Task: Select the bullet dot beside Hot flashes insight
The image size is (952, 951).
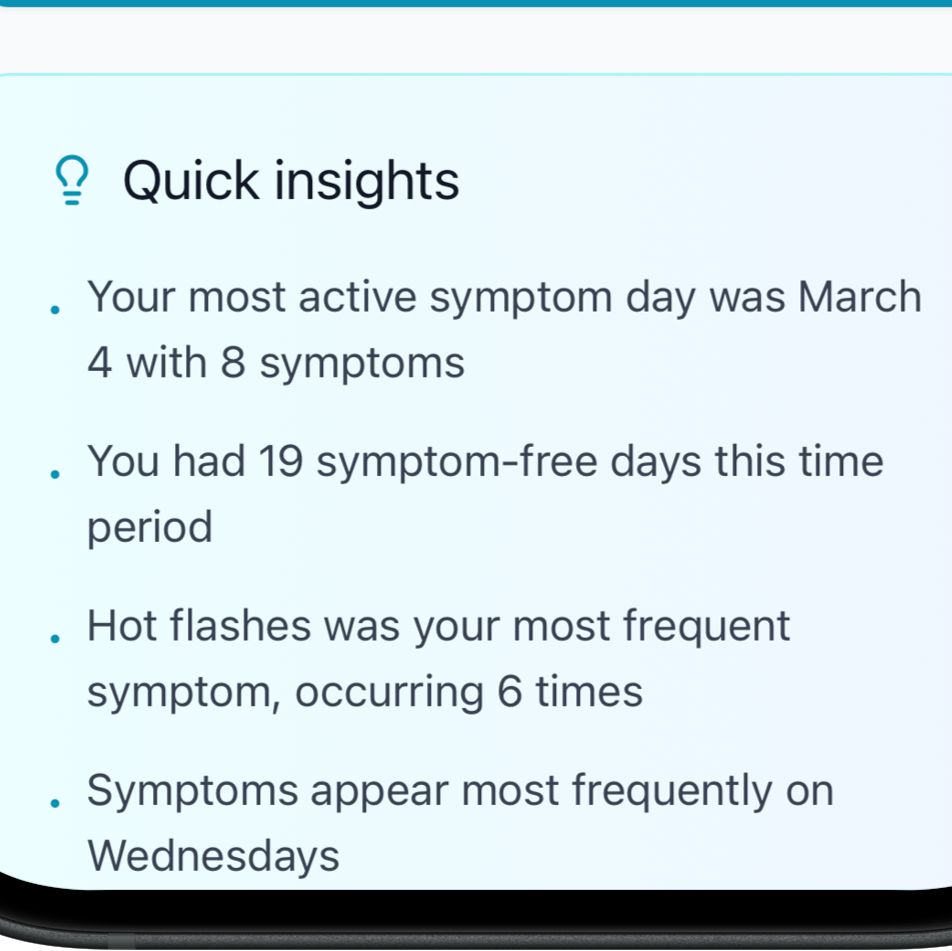Action: 55,640
